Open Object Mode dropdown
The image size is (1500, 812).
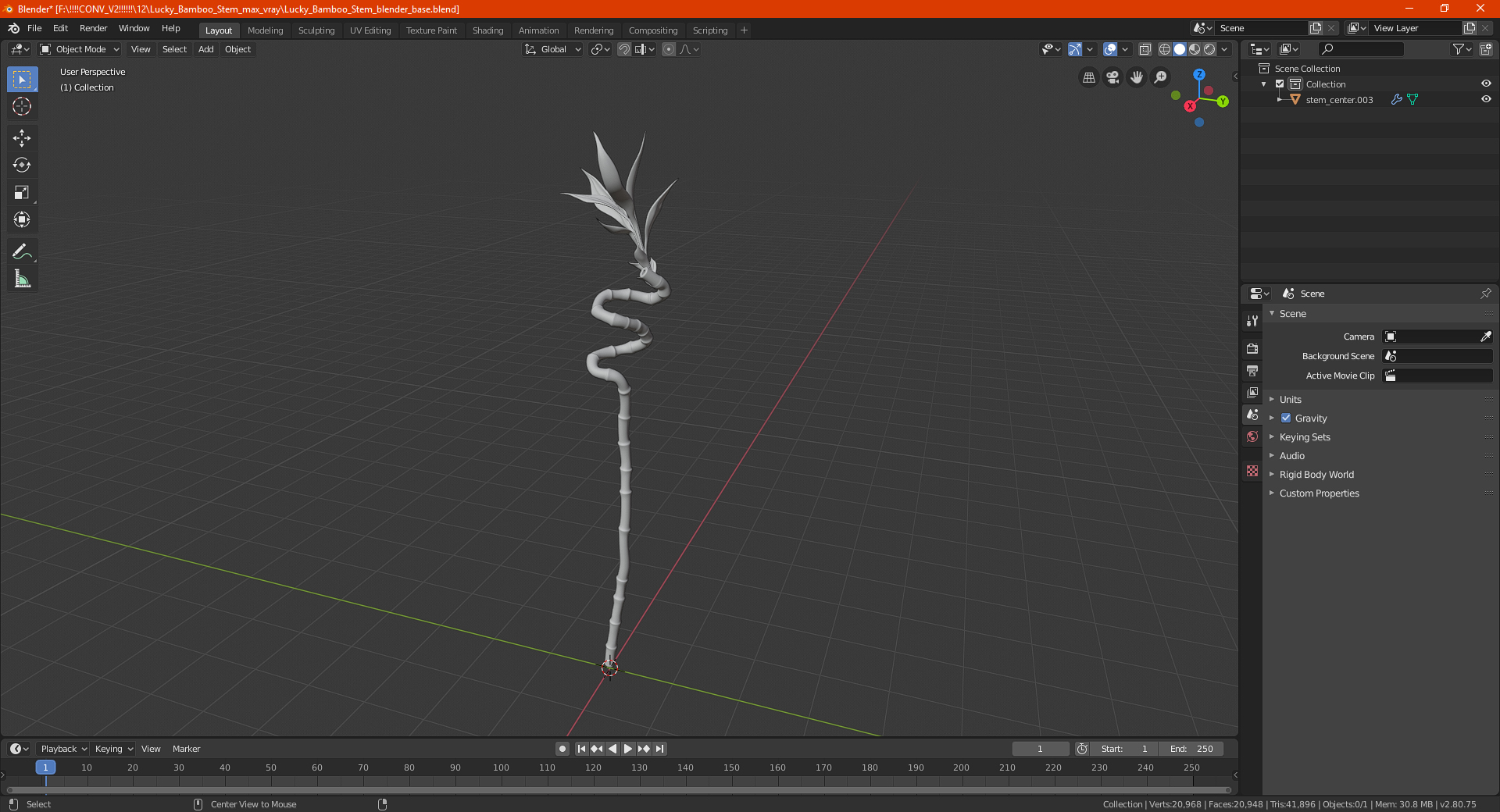pyautogui.click(x=80, y=49)
